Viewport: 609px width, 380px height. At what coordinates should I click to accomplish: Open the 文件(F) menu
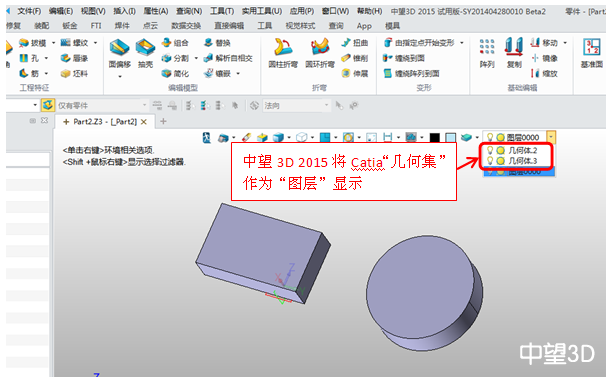(29, 11)
